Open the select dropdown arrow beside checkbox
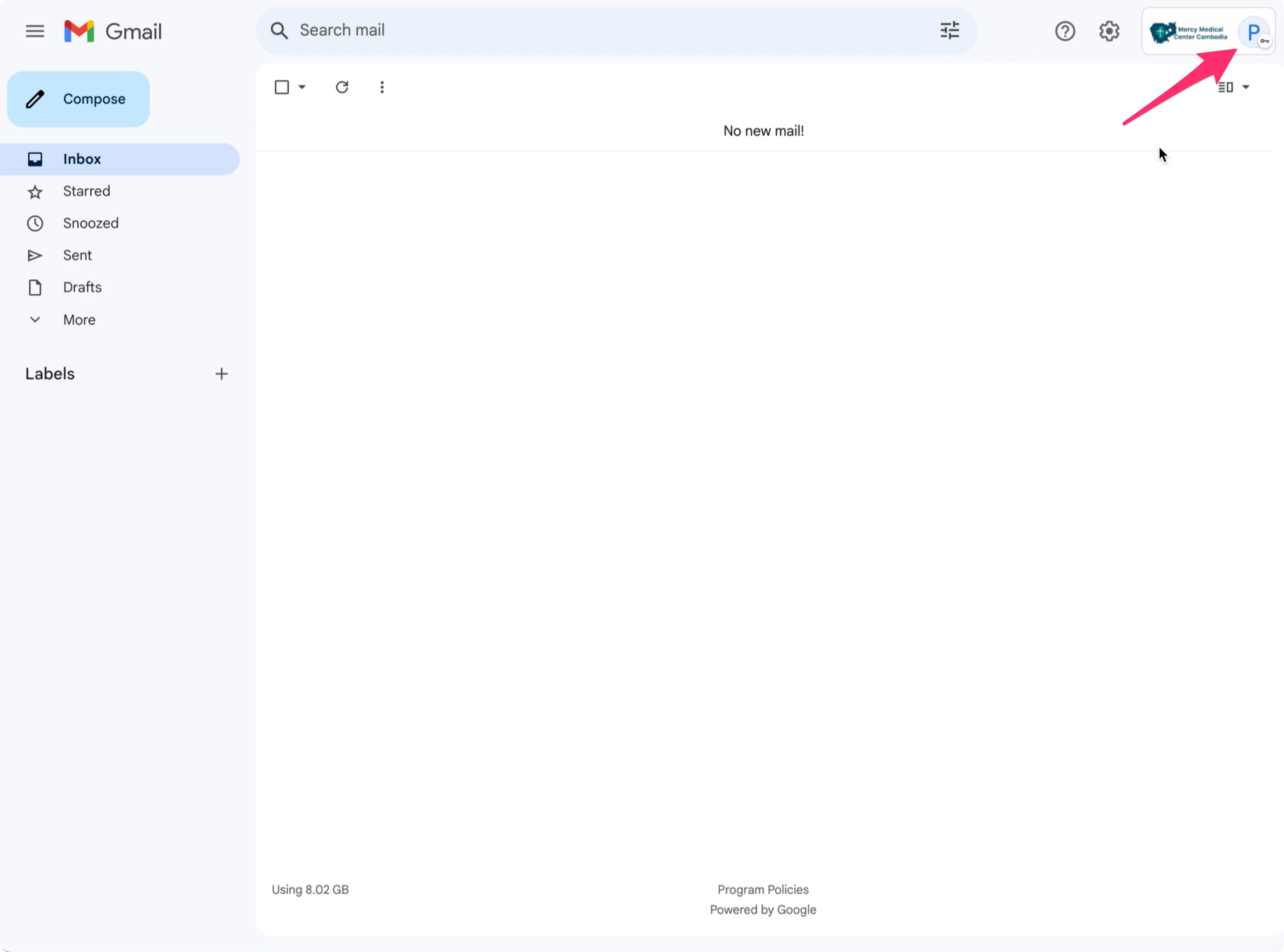This screenshot has width=1284, height=952. tap(302, 87)
